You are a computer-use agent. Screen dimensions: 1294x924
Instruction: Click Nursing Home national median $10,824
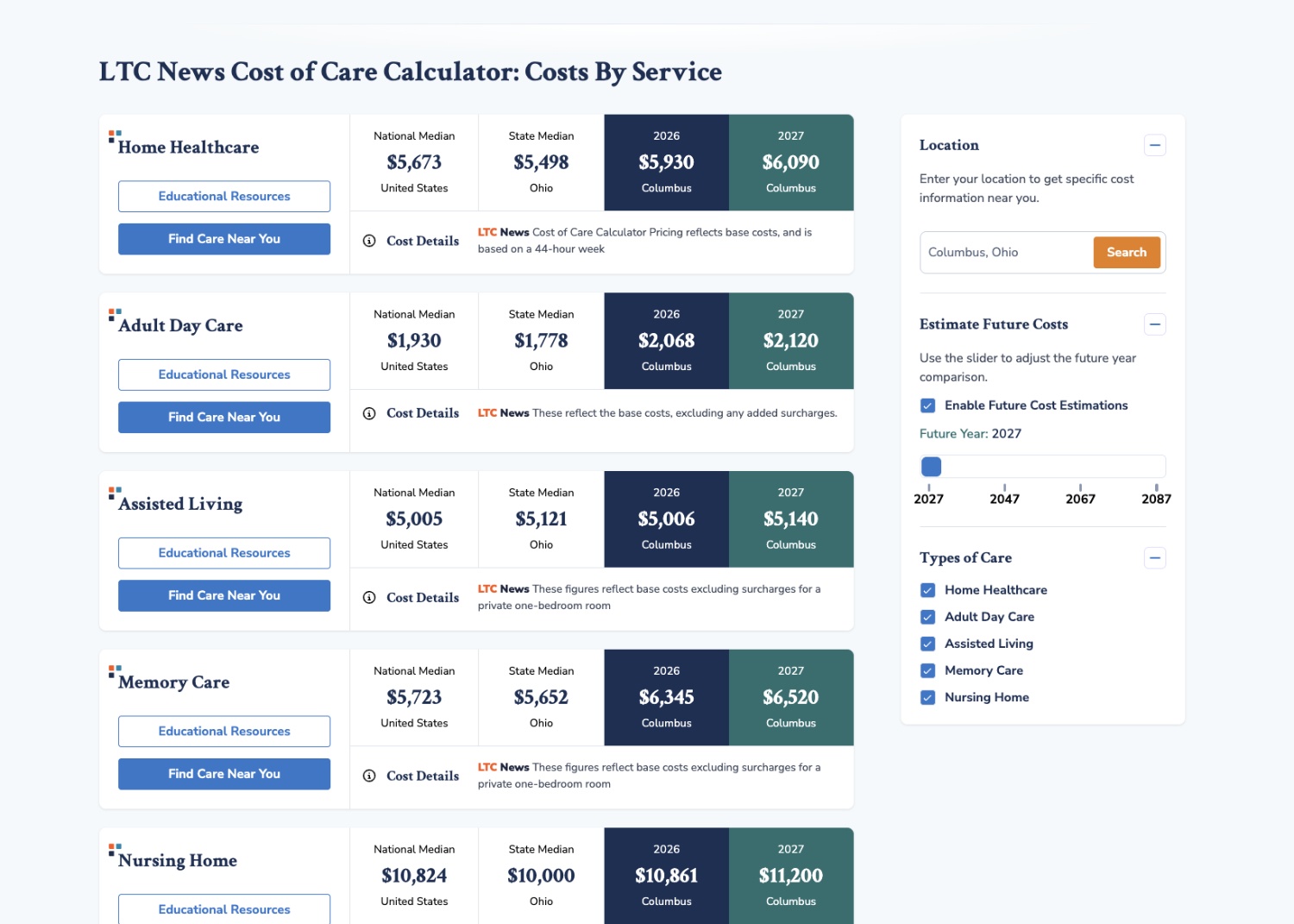tap(414, 876)
